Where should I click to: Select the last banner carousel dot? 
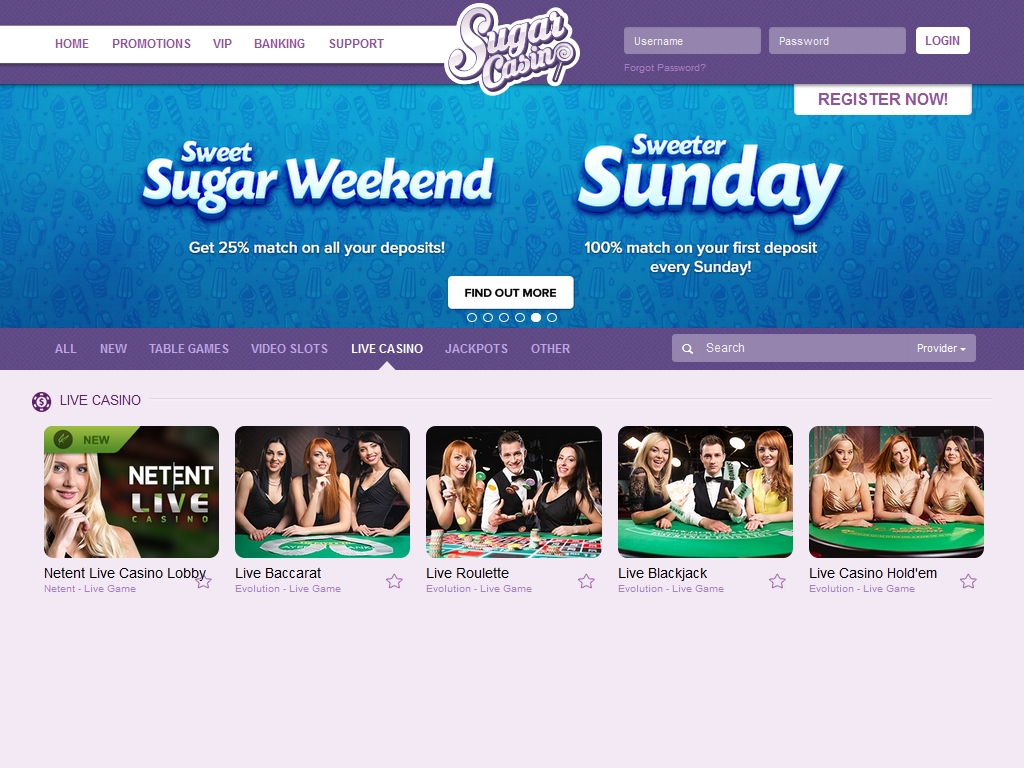(x=552, y=317)
